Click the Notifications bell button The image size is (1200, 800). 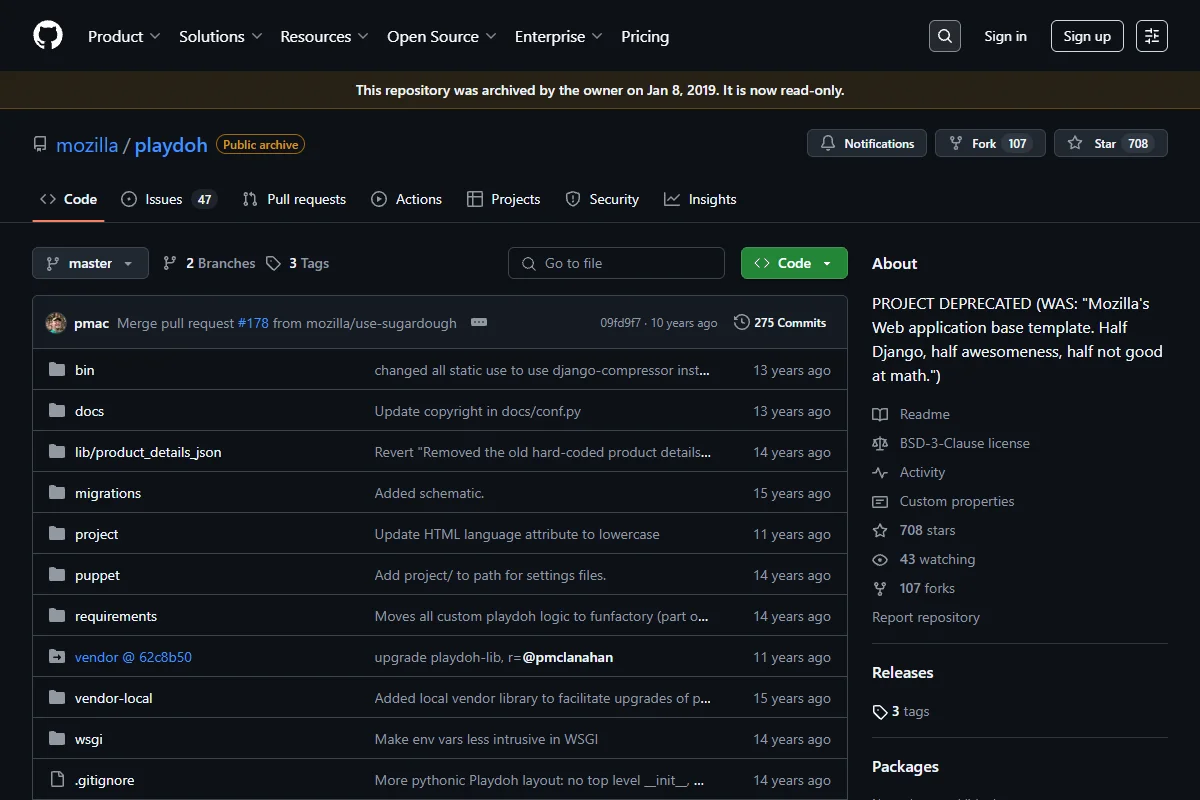[867, 143]
